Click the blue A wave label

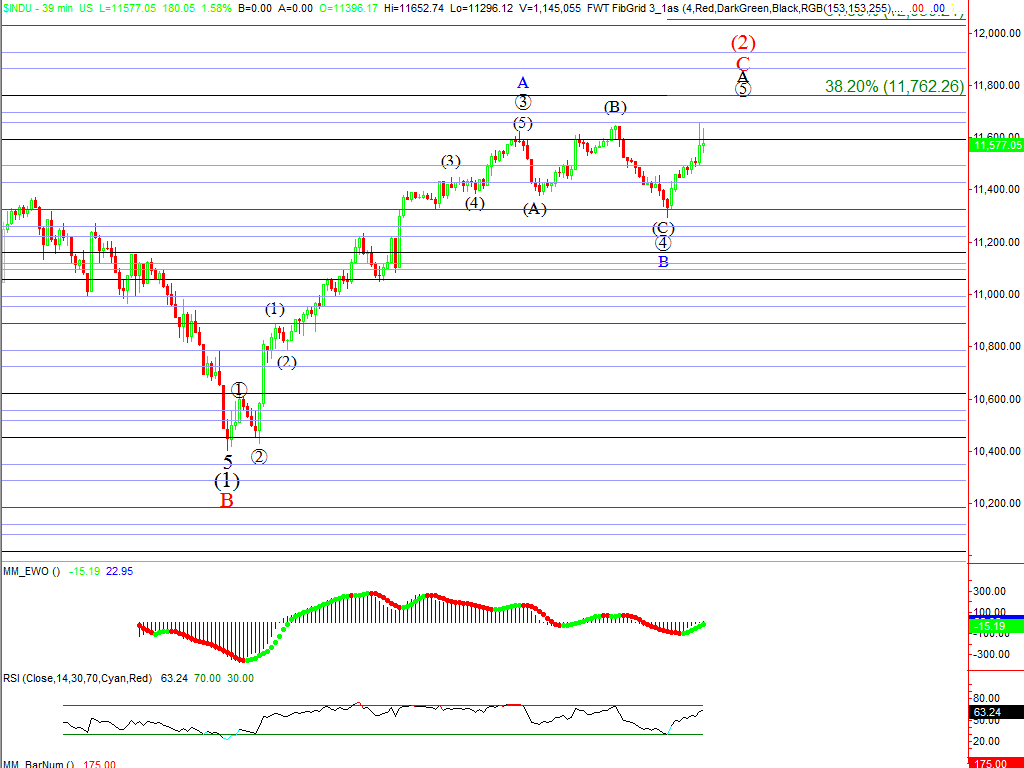pyautogui.click(x=522, y=82)
